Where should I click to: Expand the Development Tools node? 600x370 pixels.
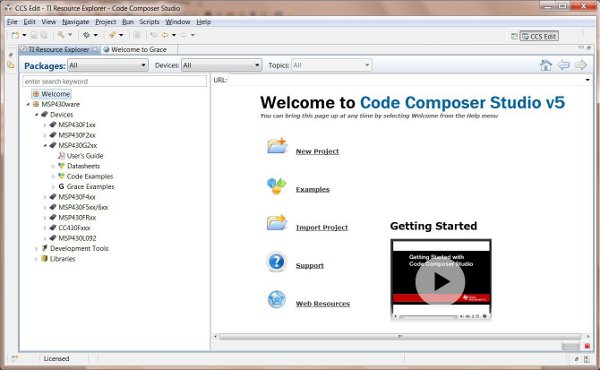36,249
